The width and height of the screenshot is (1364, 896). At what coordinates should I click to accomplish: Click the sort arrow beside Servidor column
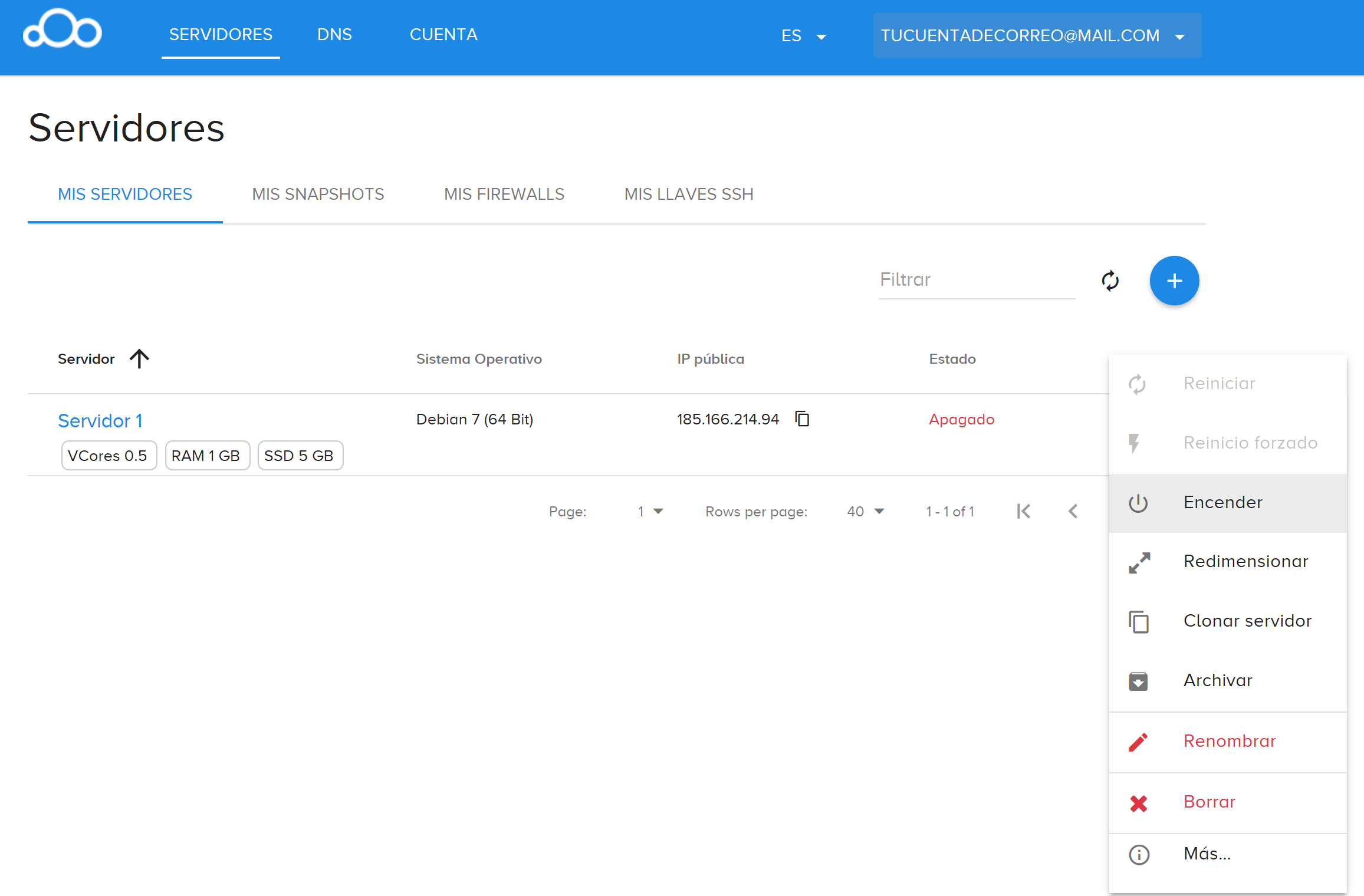click(x=139, y=358)
